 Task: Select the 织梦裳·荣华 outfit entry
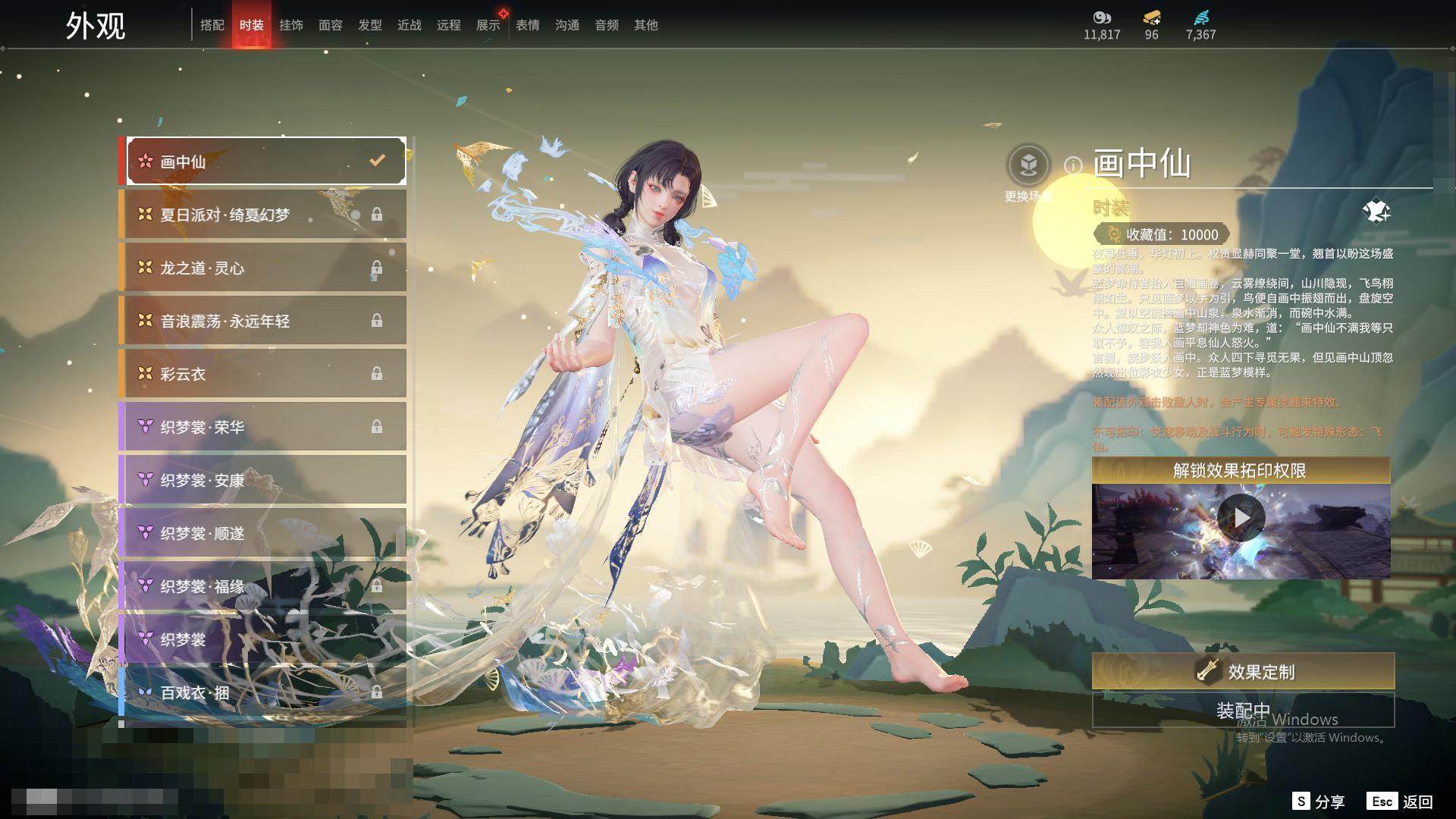[202, 428]
